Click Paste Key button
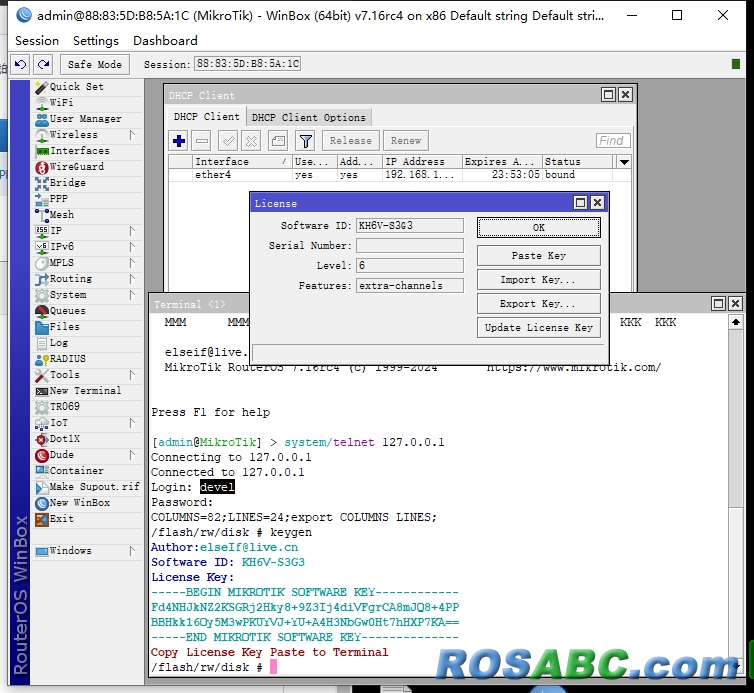 [x=539, y=255]
